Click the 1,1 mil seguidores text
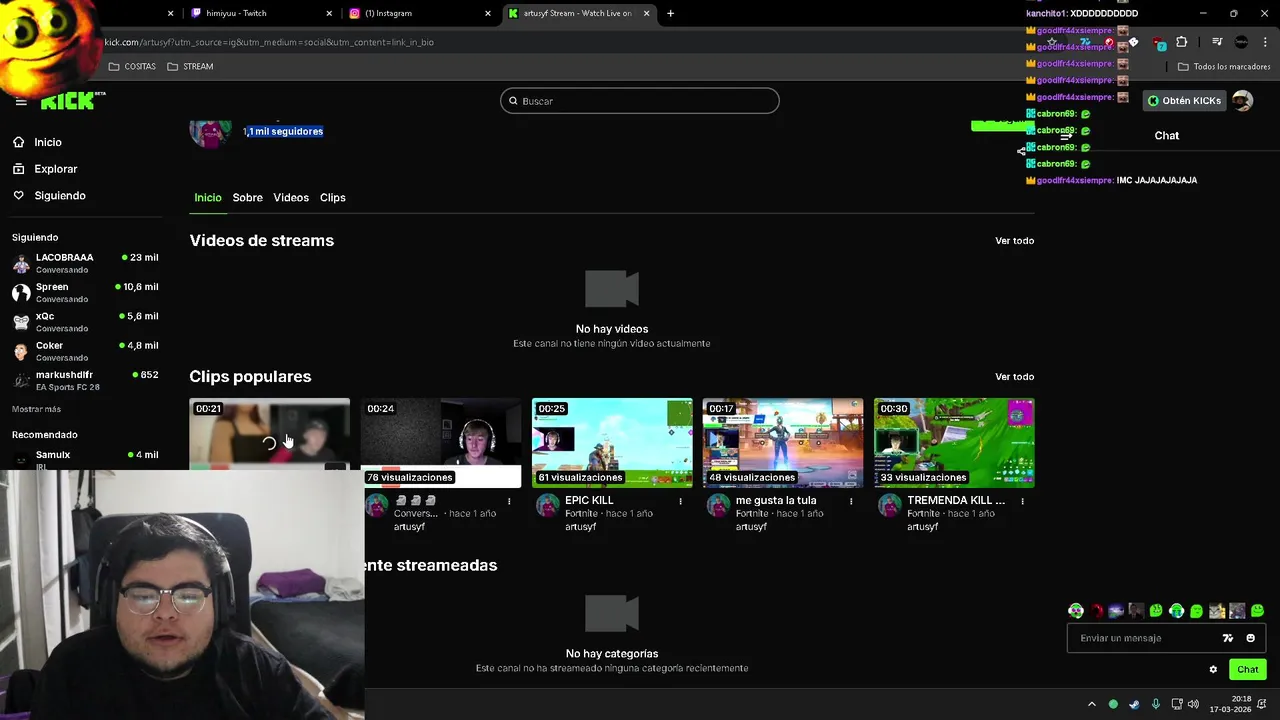The width and height of the screenshot is (1280, 720). (x=283, y=131)
